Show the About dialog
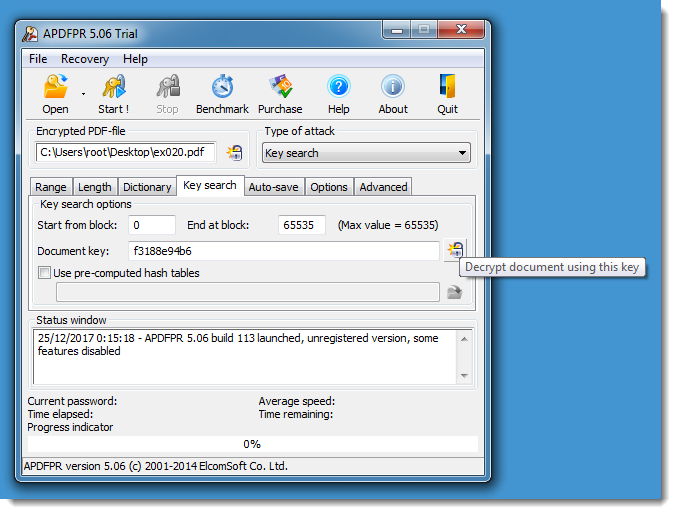 393,87
